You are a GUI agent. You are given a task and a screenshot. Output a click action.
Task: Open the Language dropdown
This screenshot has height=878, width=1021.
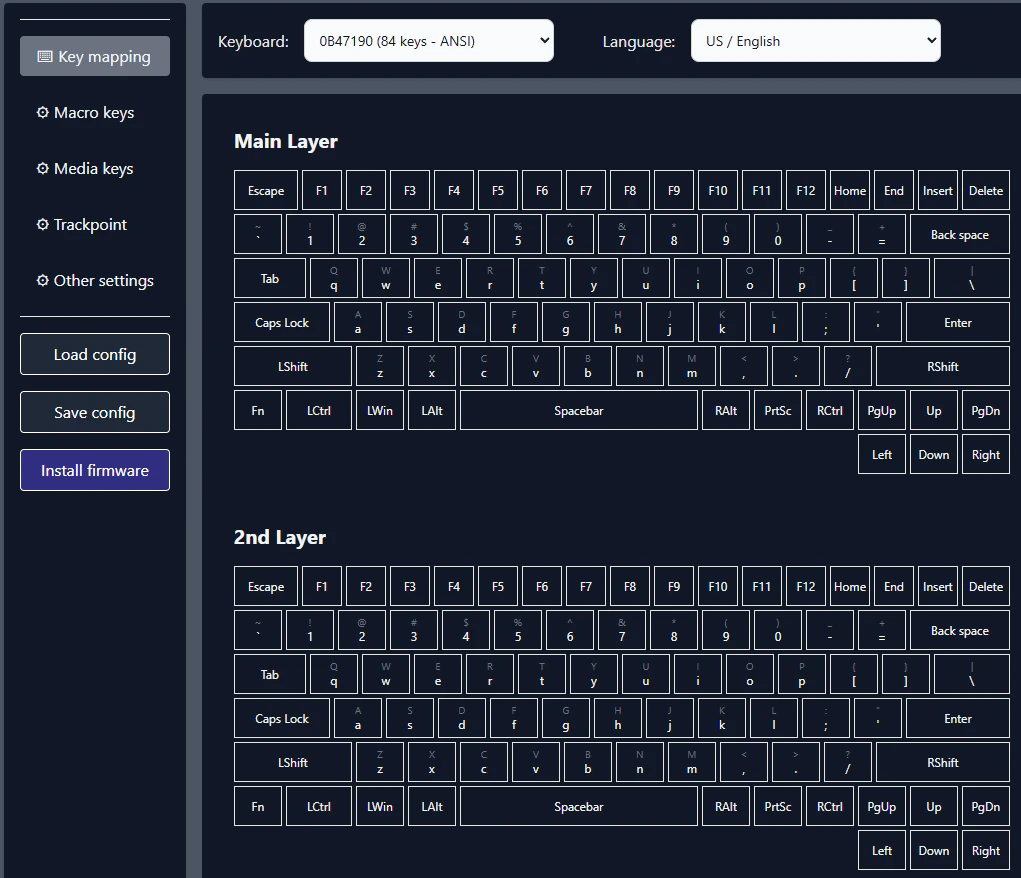(816, 41)
